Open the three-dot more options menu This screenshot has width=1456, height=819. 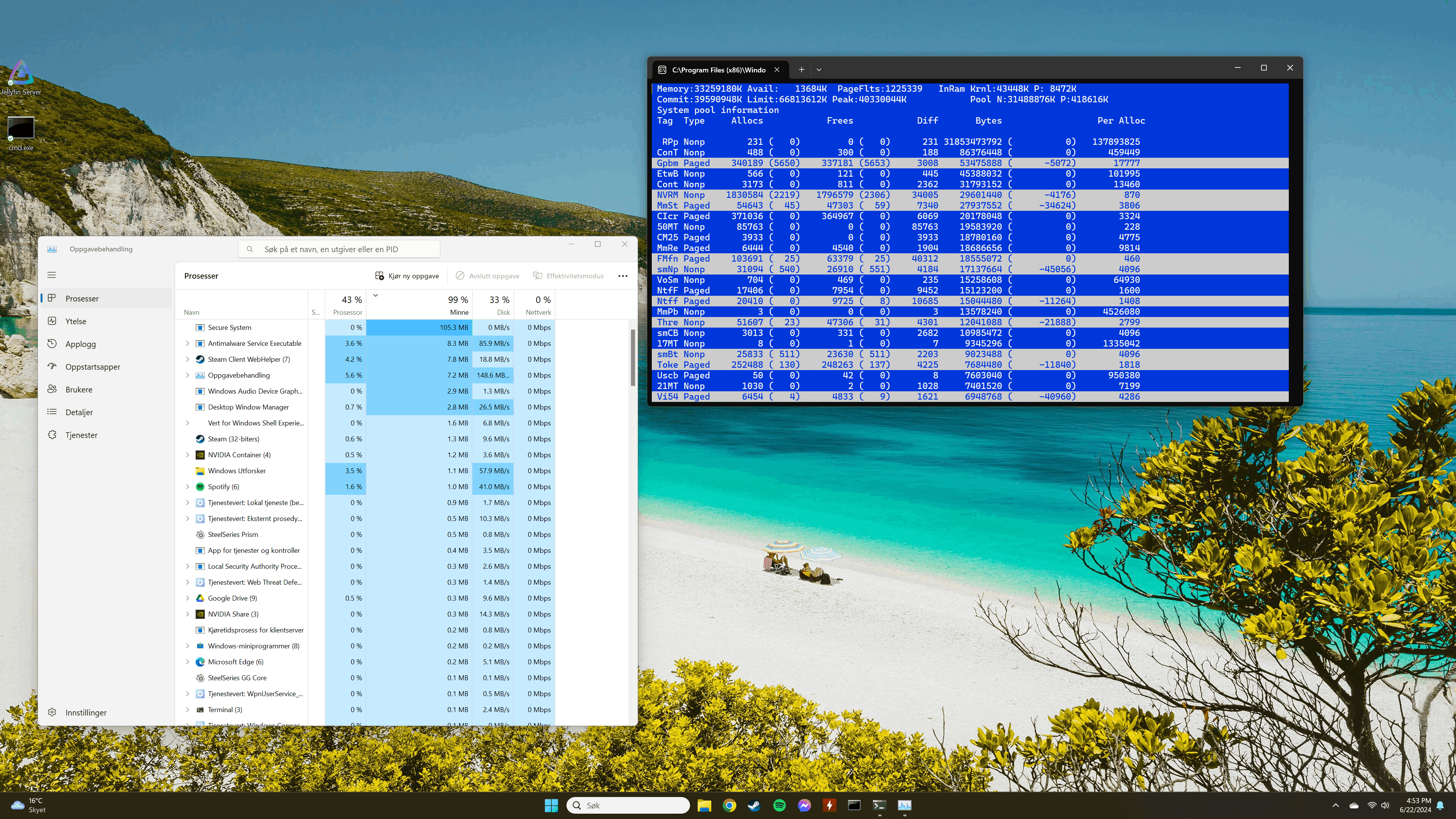[622, 276]
